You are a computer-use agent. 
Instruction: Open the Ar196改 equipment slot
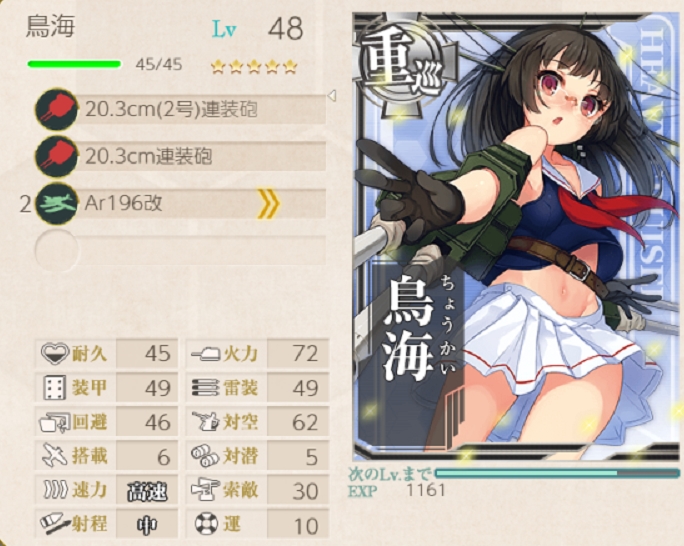pos(181,203)
